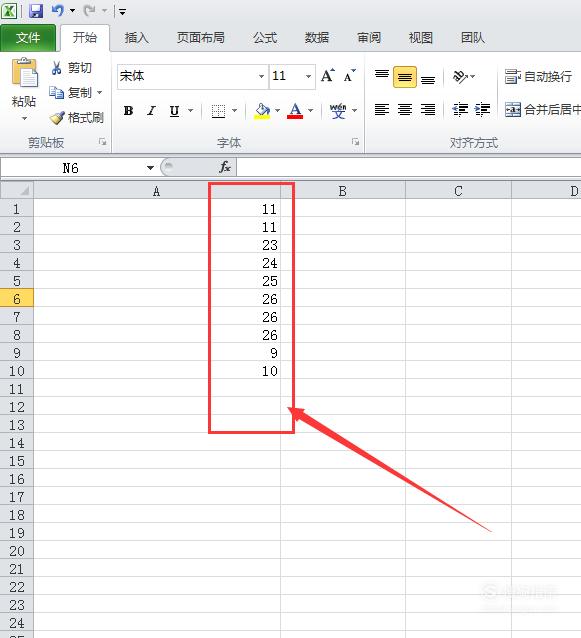Expand Paste options arrow
This screenshot has width=581, height=638.
pos(24,118)
